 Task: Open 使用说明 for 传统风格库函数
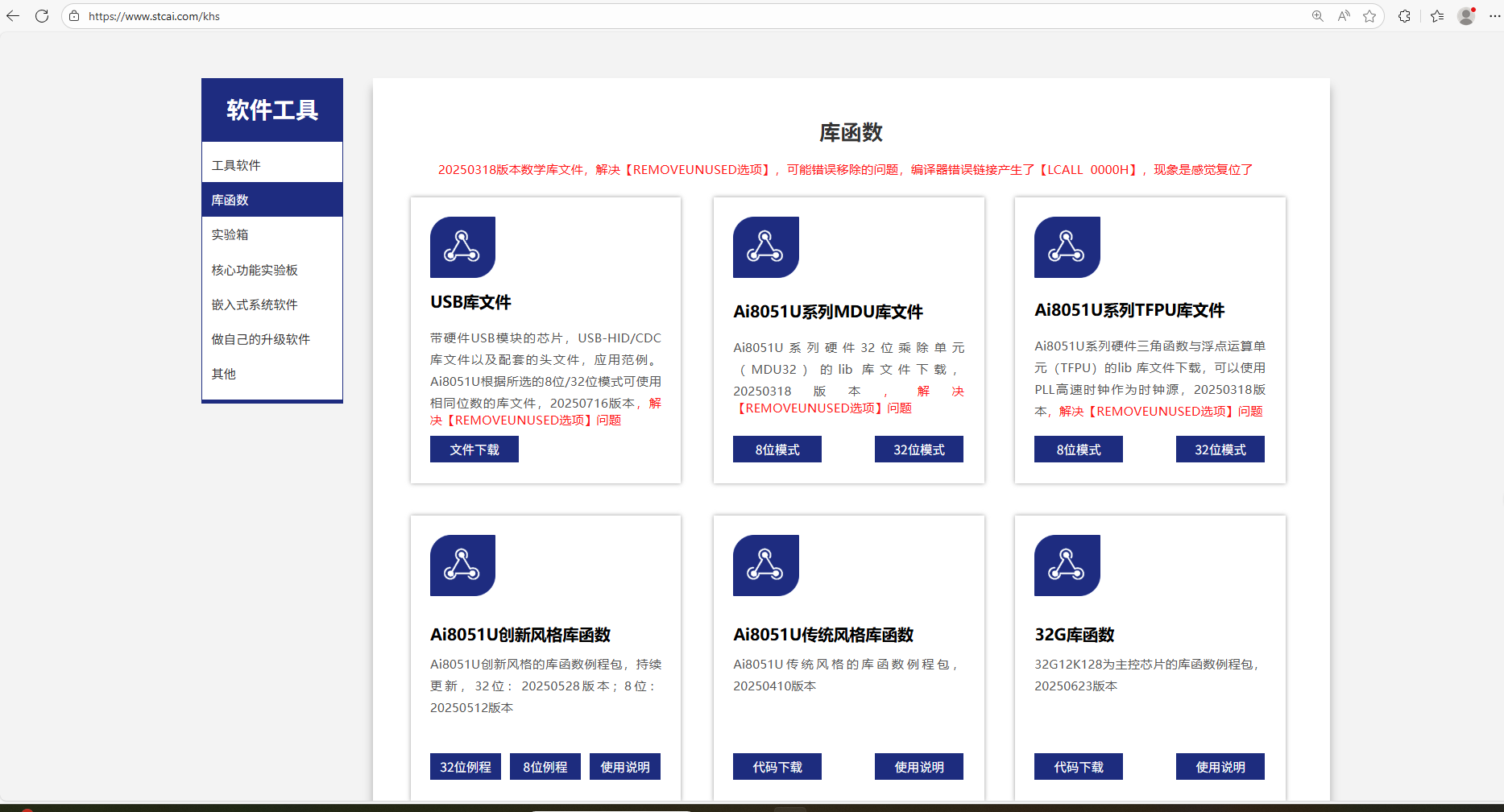[919, 767]
